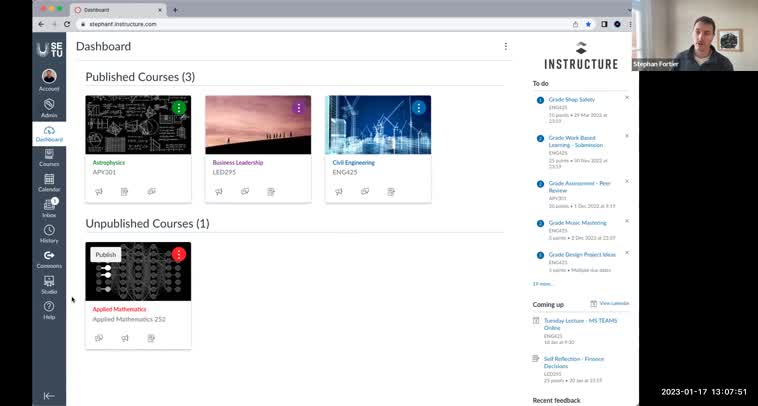
Task: Open Astrophysics discussions icon
Action: point(151,191)
